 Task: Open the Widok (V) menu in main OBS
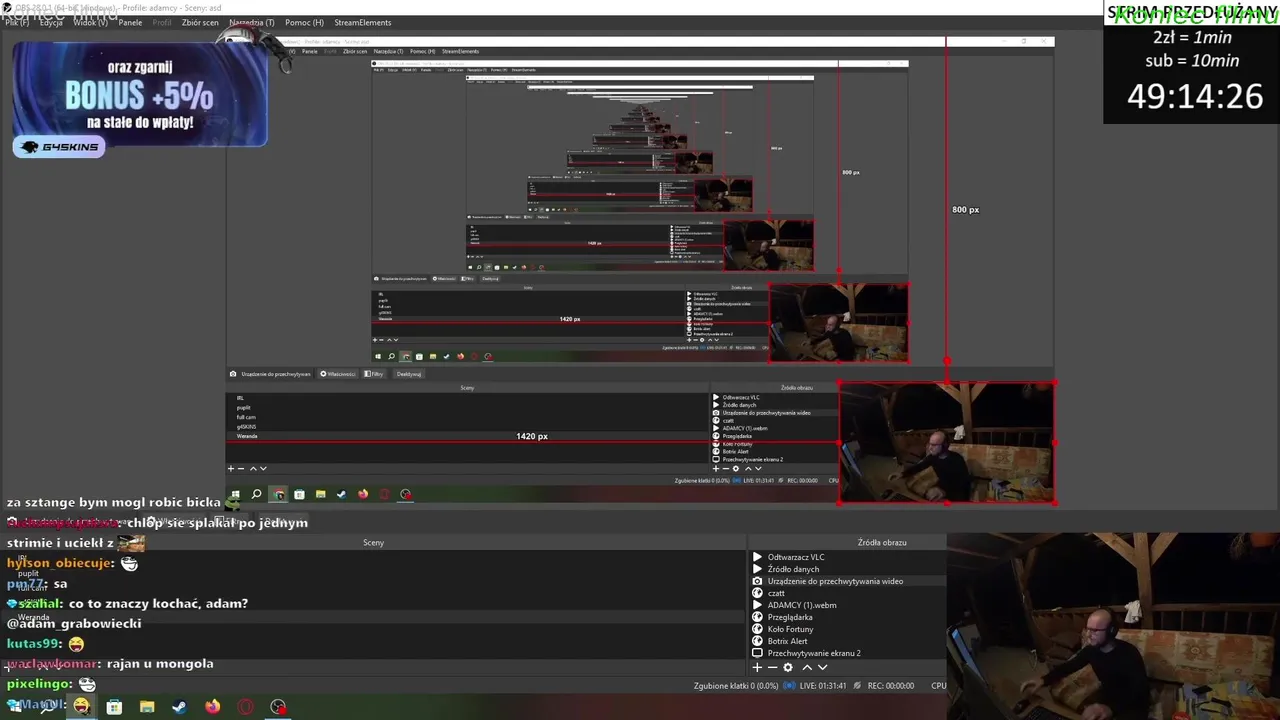pos(90,22)
